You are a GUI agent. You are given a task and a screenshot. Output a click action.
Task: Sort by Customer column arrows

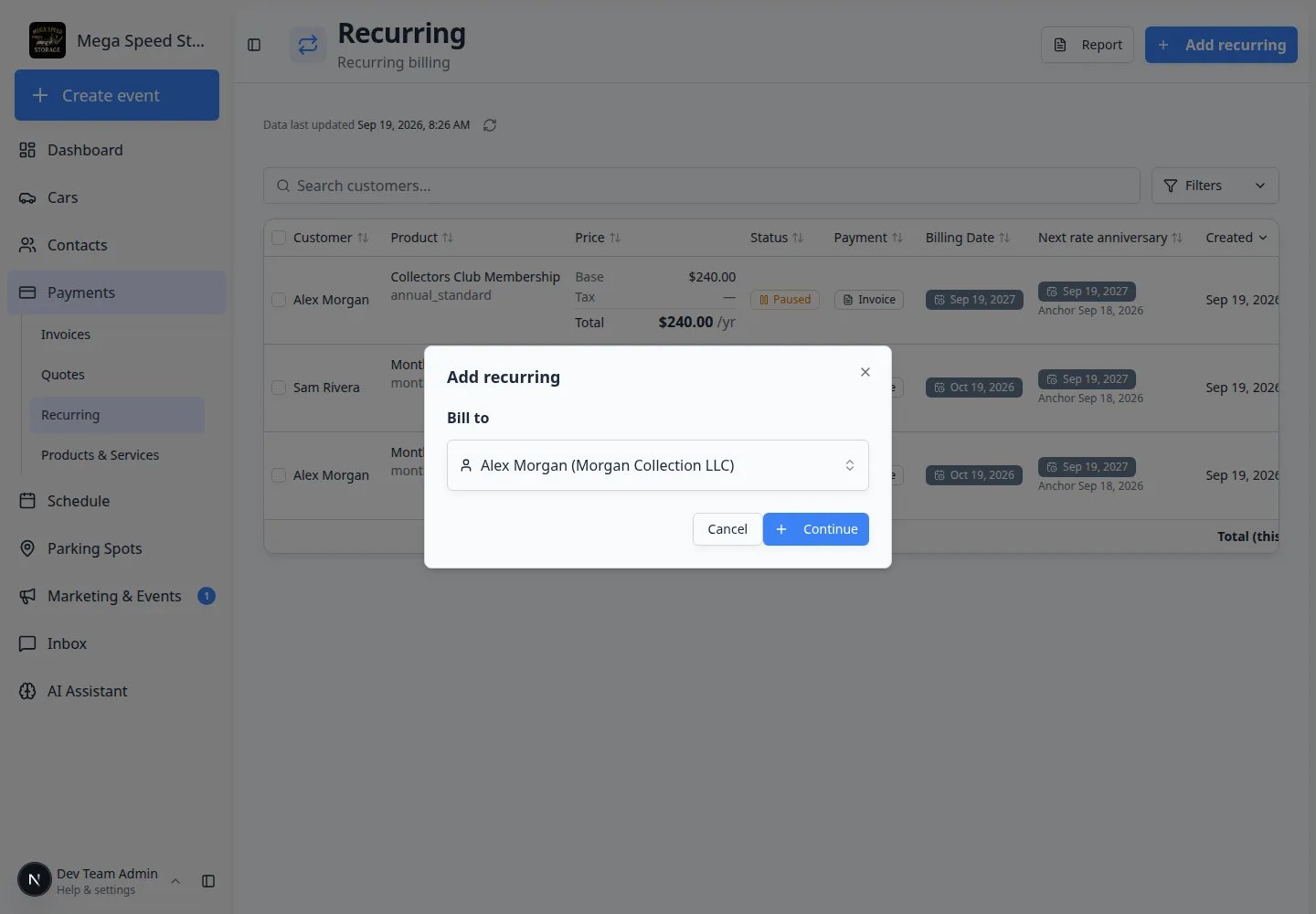pos(363,238)
